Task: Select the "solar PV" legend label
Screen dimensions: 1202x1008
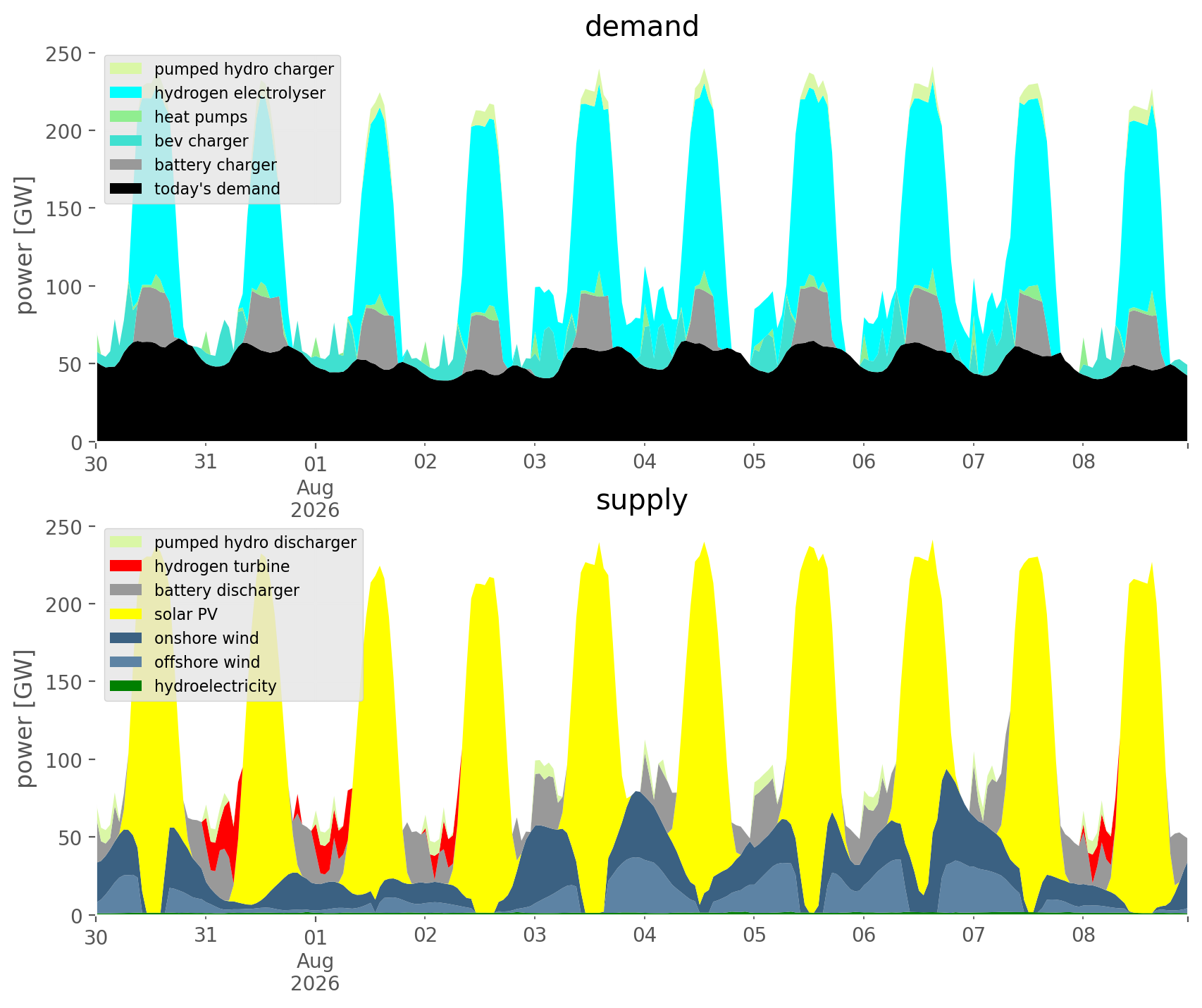Action: pos(186,615)
